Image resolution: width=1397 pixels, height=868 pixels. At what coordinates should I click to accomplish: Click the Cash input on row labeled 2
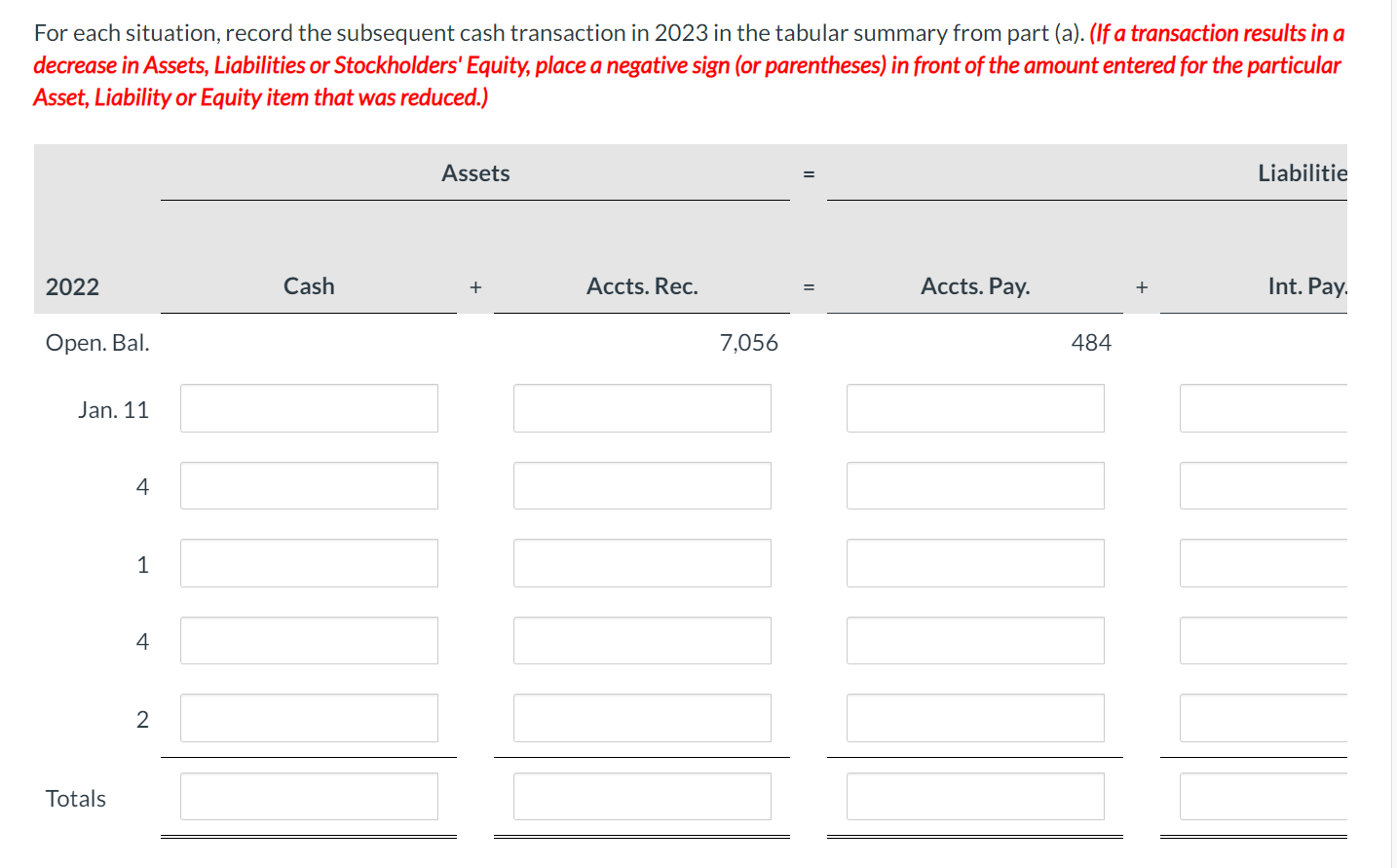pos(308,718)
